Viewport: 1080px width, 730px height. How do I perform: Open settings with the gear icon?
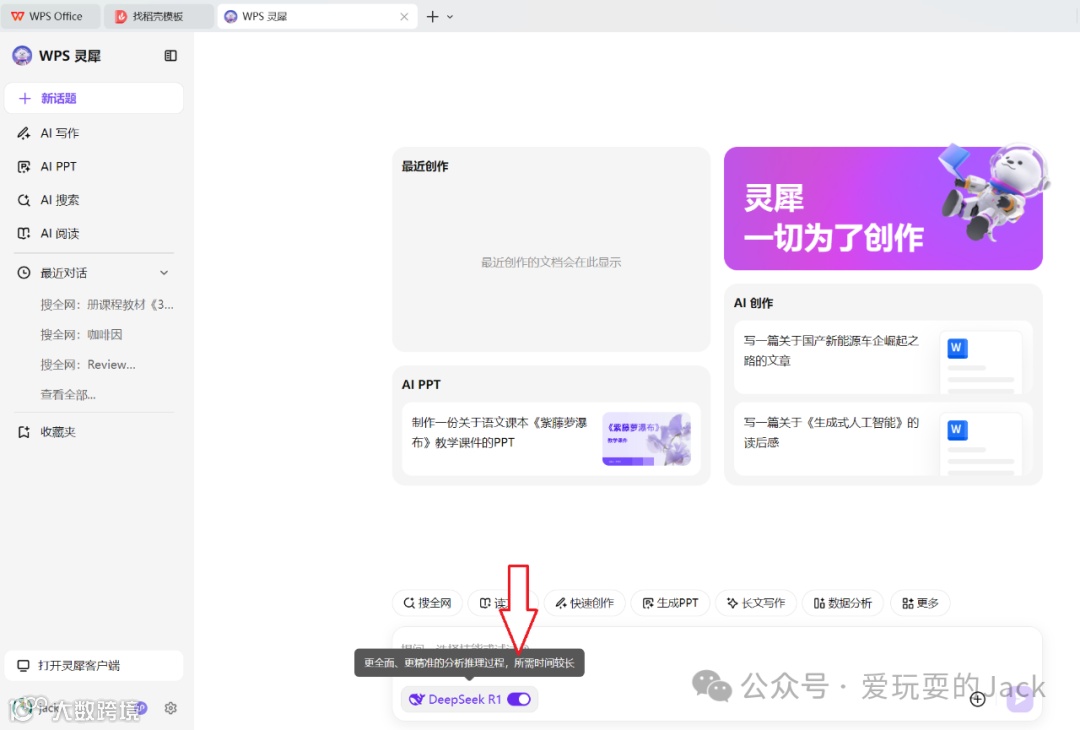click(x=171, y=708)
